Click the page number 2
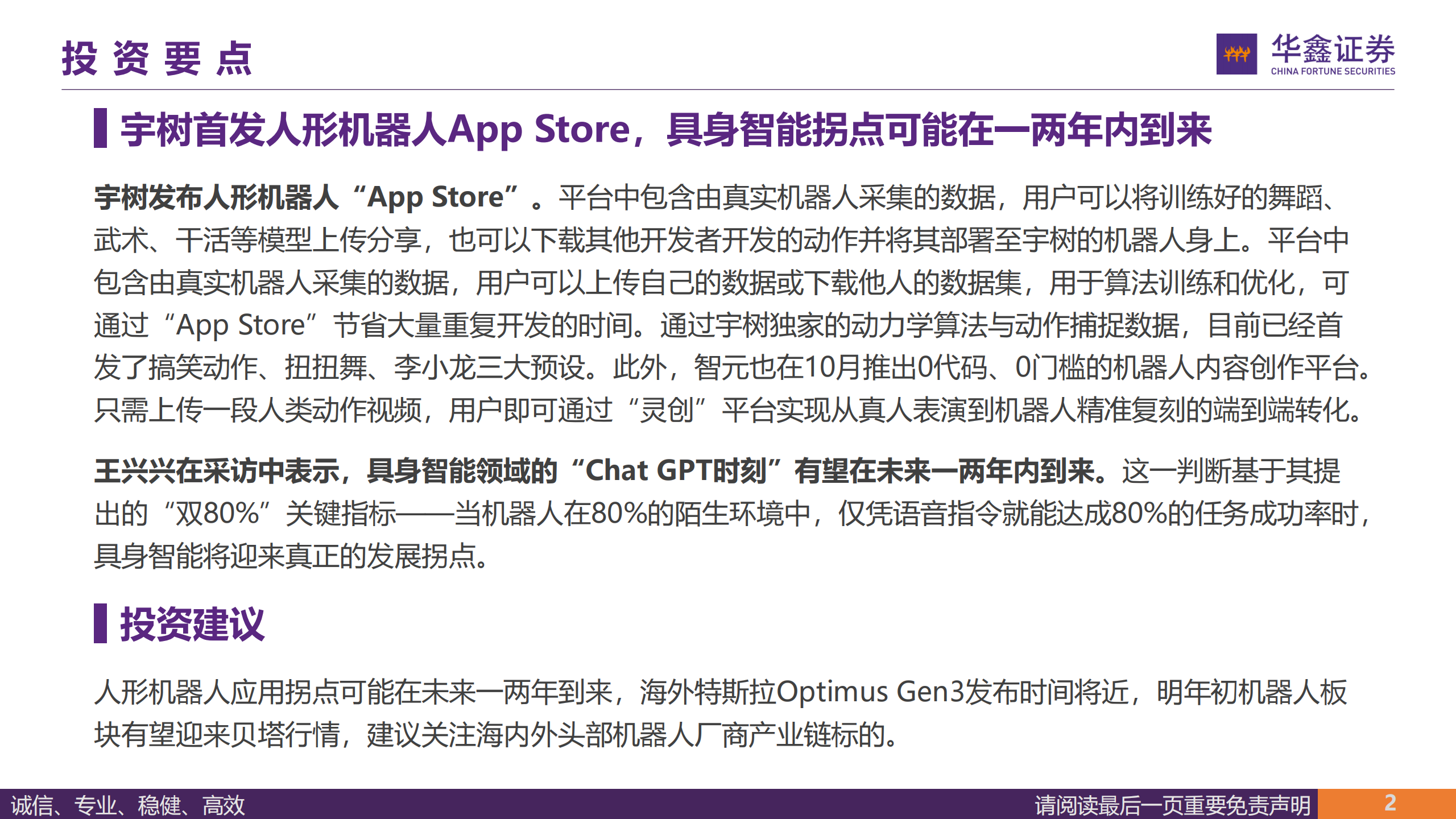 tap(1390, 803)
